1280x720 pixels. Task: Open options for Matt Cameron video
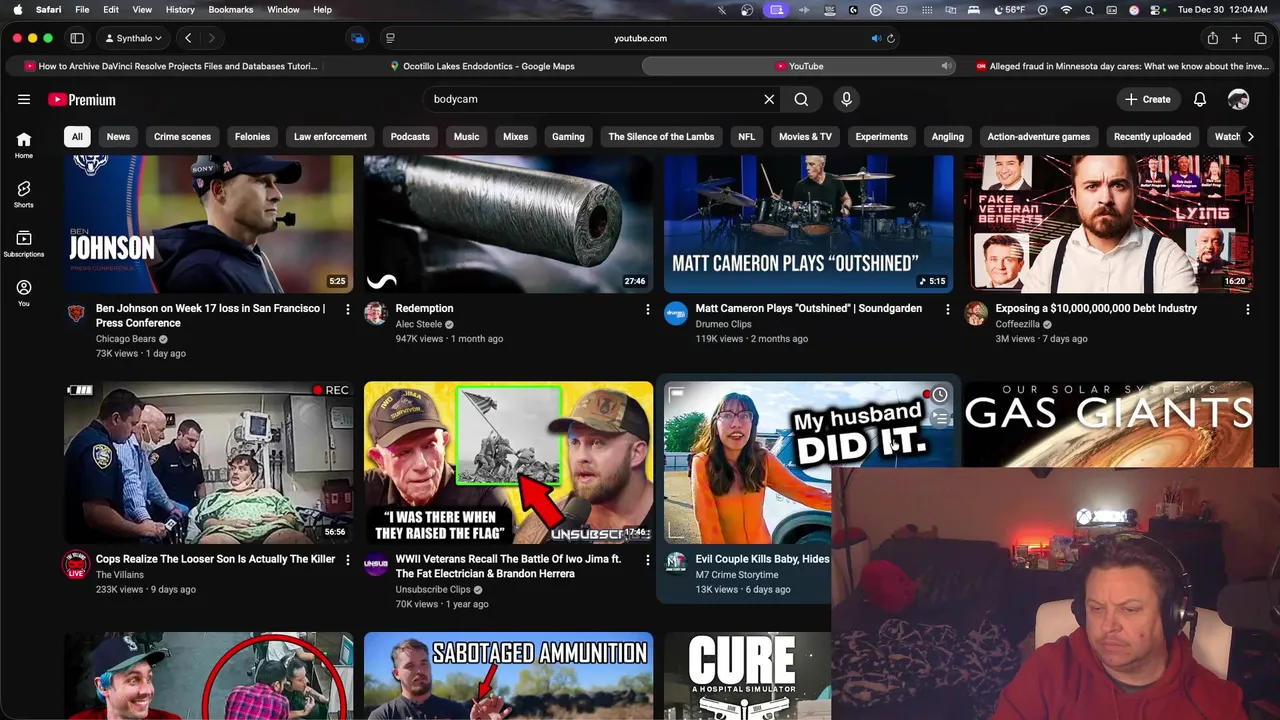pos(948,310)
